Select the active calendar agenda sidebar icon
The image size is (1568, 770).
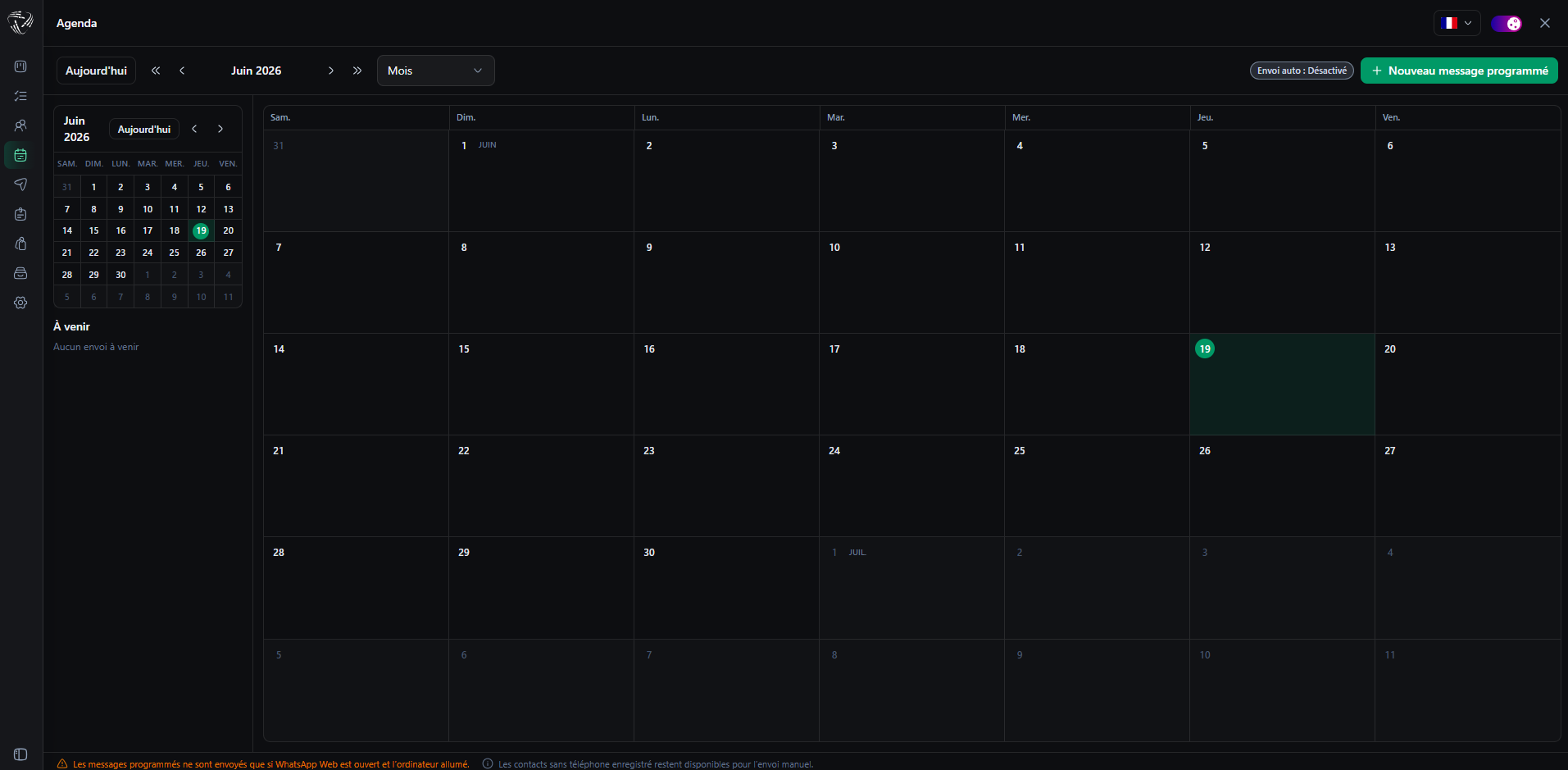coord(20,155)
